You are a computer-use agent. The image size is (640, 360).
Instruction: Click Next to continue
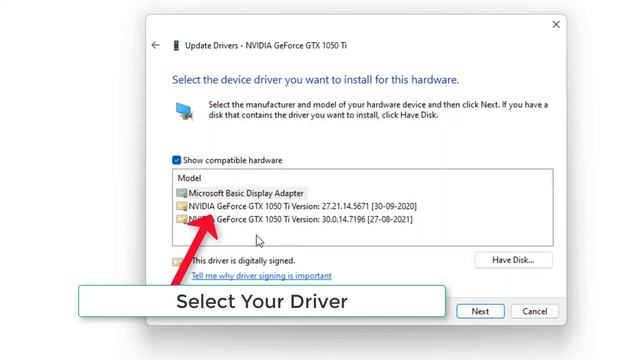pos(480,311)
